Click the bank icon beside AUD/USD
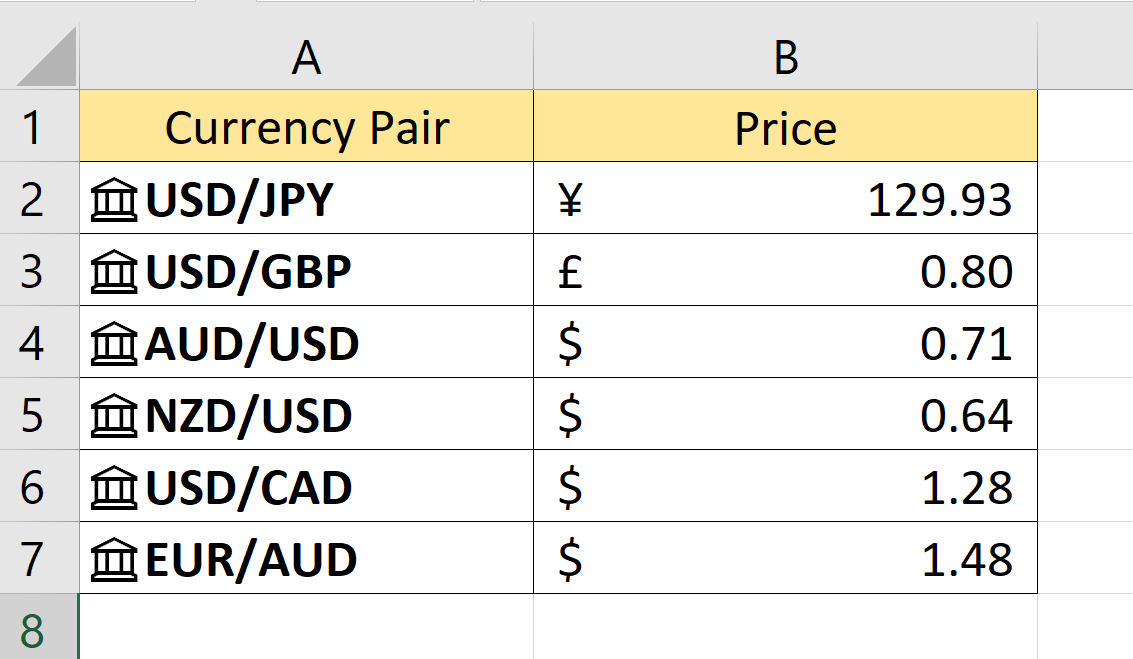The image size is (1133, 659). [115, 342]
